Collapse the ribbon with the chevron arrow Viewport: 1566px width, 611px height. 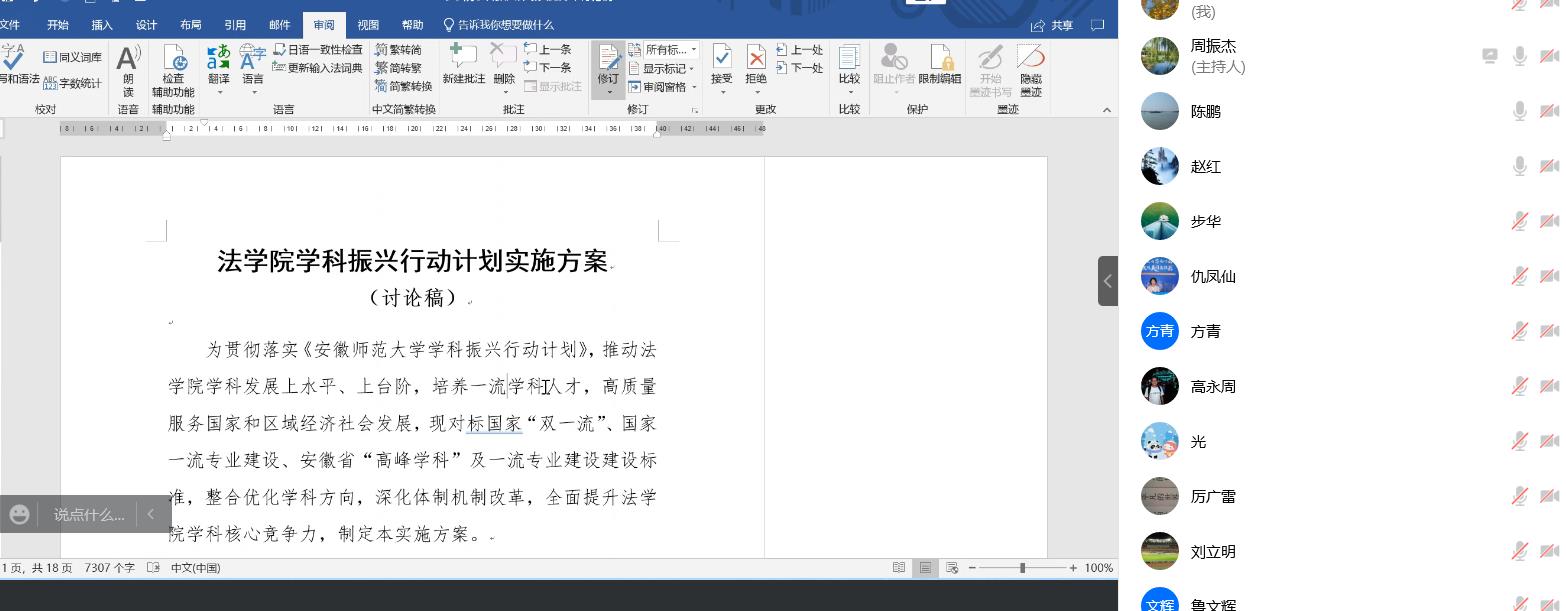click(x=1106, y=110)
